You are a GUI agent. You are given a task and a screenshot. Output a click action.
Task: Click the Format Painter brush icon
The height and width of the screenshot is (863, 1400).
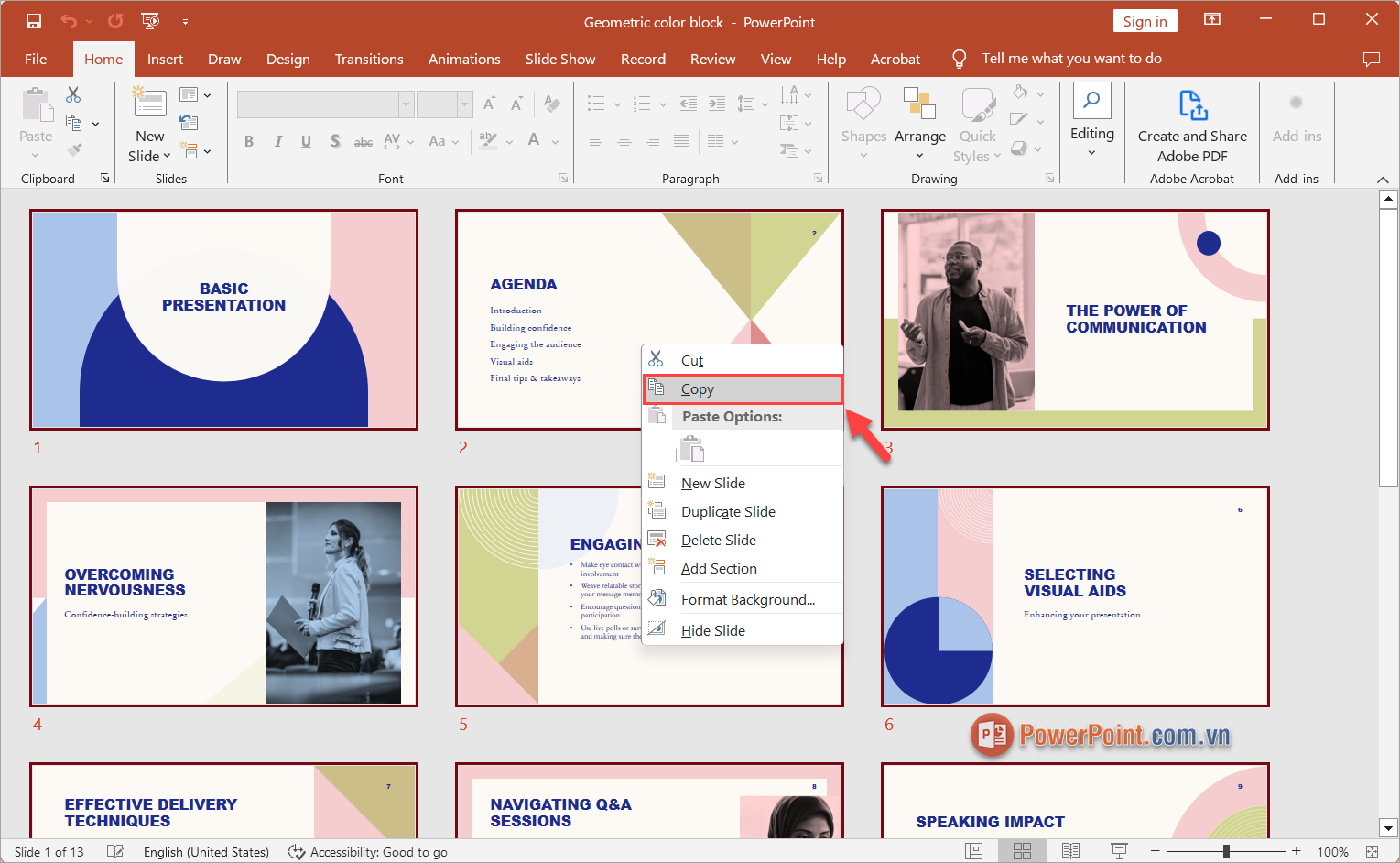tap(74, 149)
